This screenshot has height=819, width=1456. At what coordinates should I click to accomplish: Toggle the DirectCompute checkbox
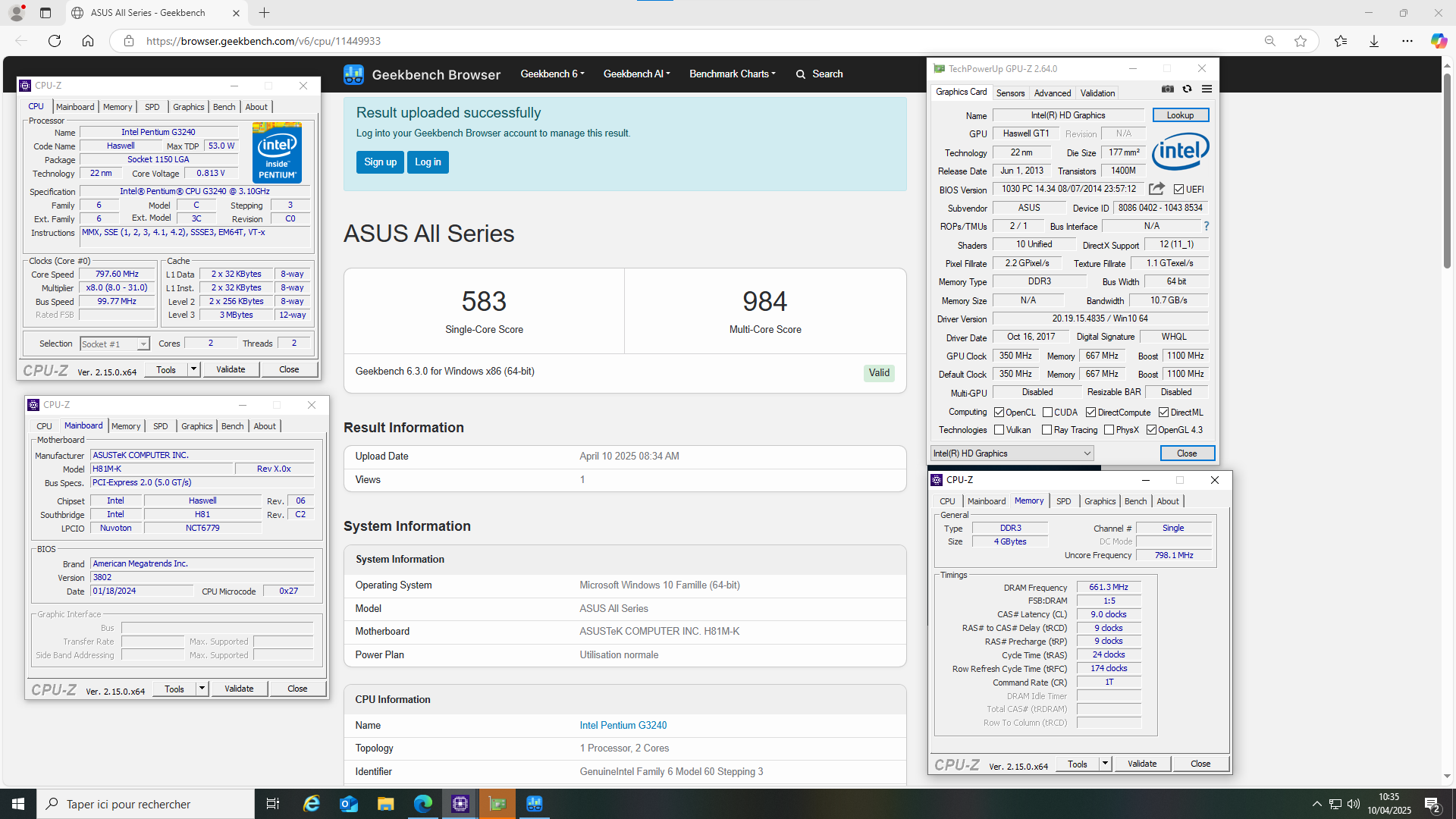pos(1090,413)
